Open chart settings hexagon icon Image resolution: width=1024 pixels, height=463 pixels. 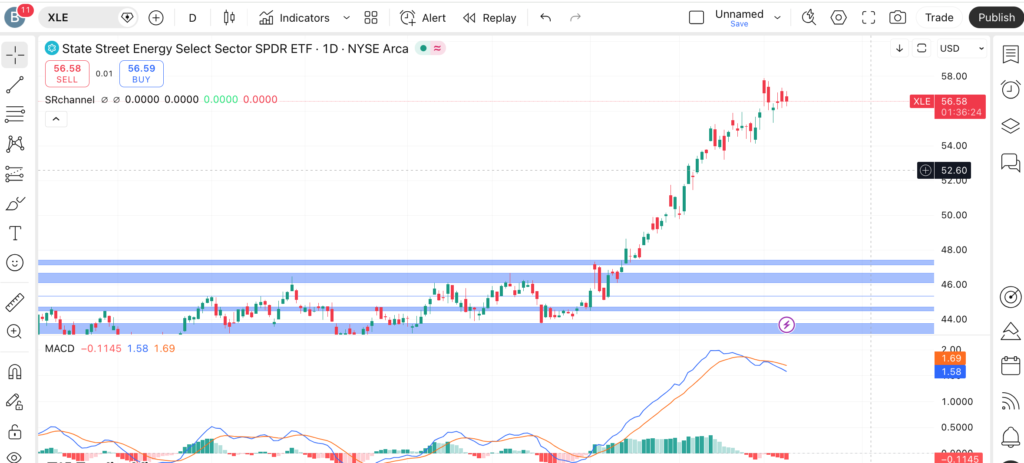pyautogui.click(x=839, y=18)
